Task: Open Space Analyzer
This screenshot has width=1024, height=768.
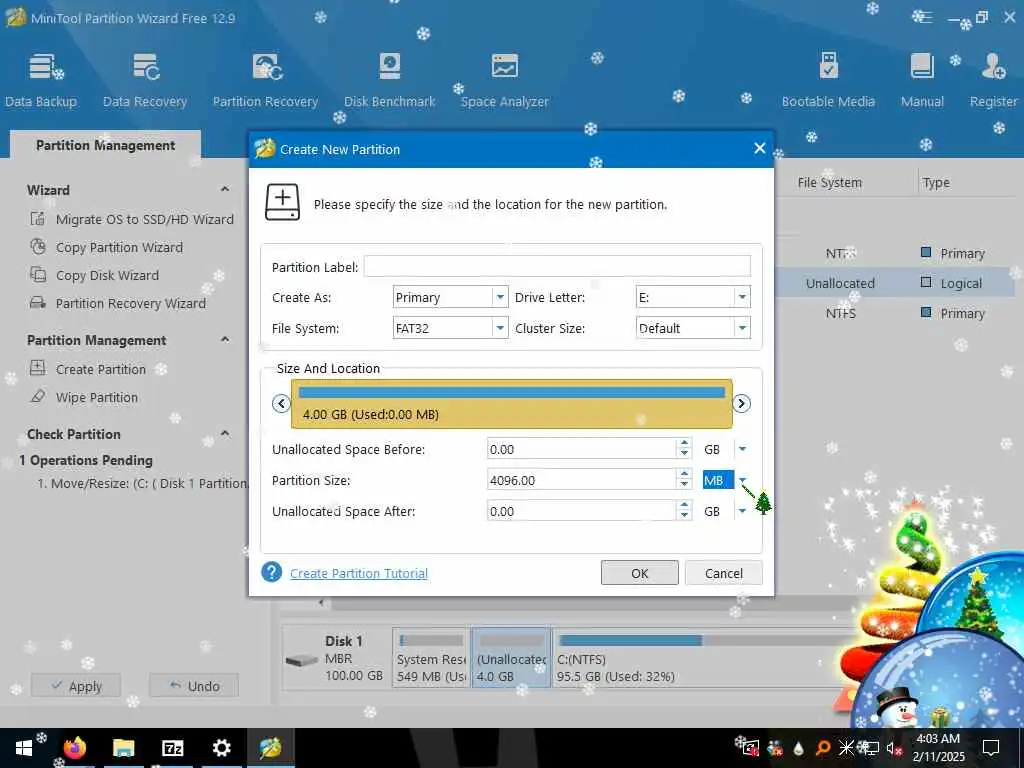Action: 504,80
